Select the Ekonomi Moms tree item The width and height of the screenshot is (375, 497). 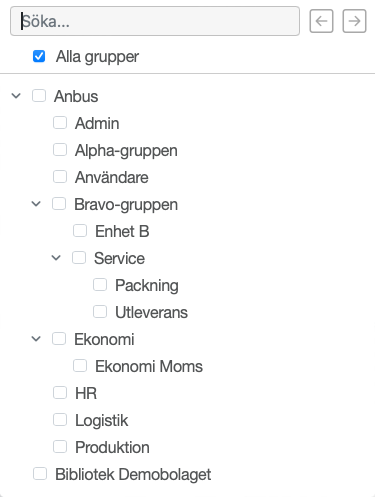[149, 366]
